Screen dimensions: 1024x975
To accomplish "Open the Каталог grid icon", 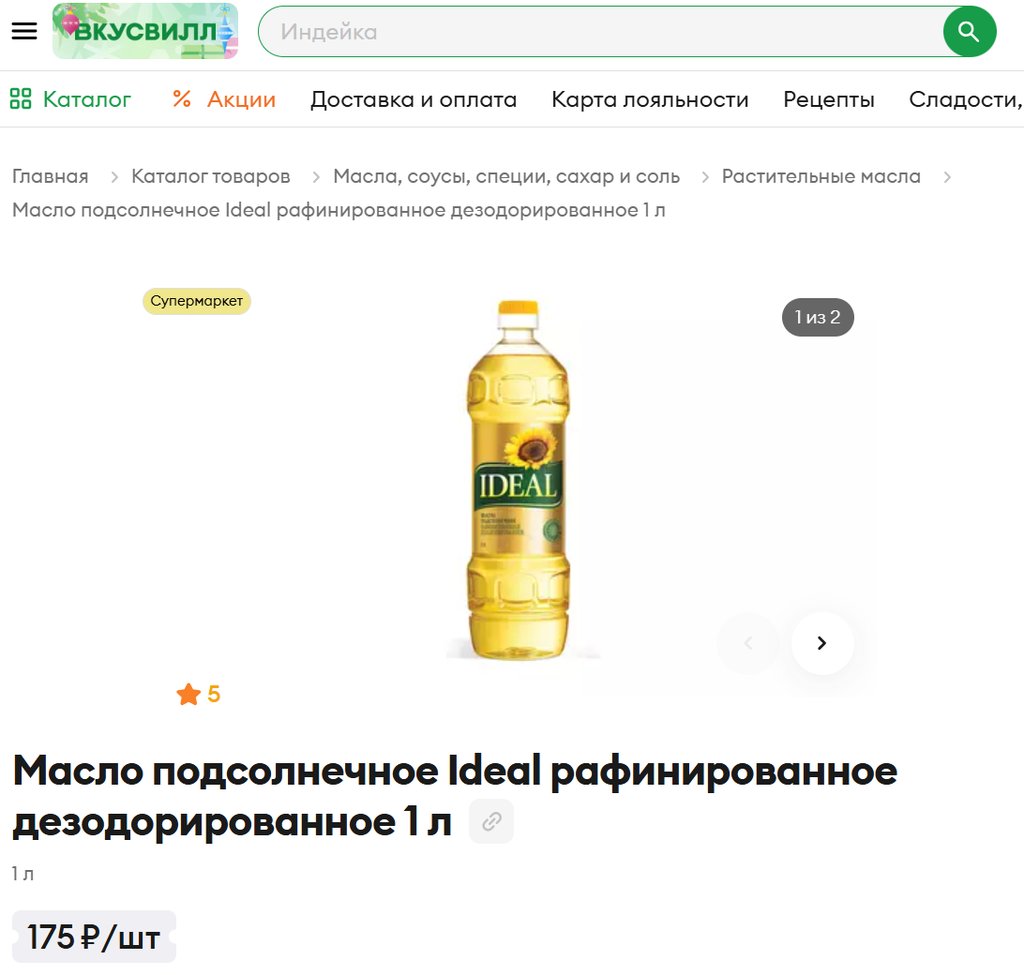I will tap(20, 99).
